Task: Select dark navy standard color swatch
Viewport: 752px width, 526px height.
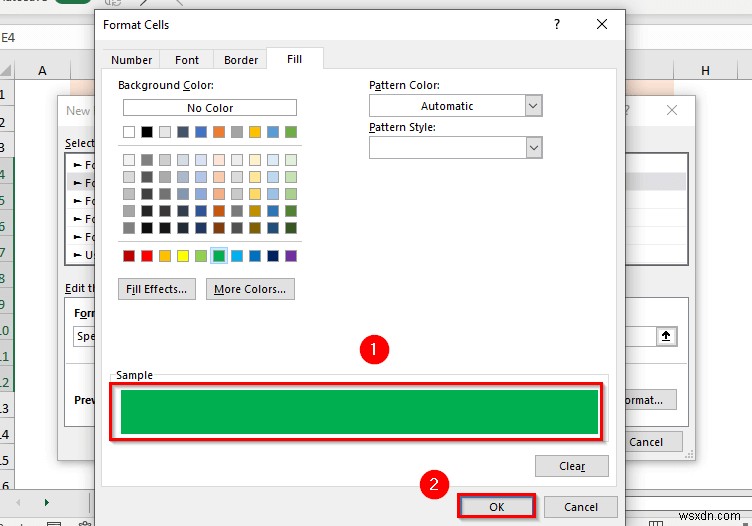Action: 273,256
